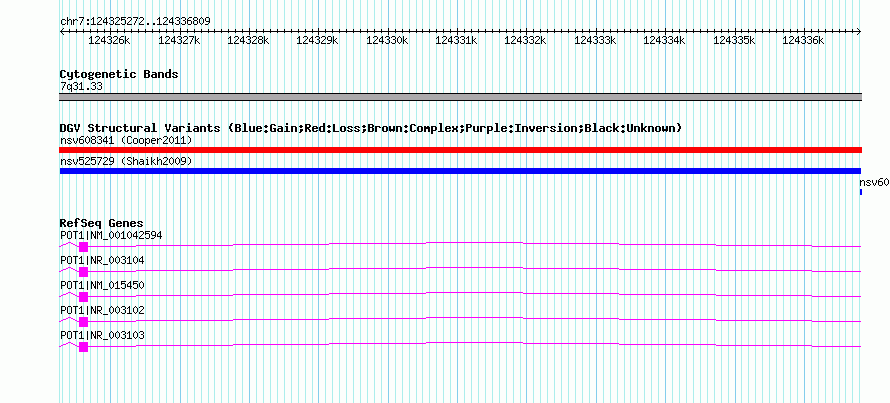
Task: Select the POT1|NM_001042594 transcript label
Action: coord(111,236)
